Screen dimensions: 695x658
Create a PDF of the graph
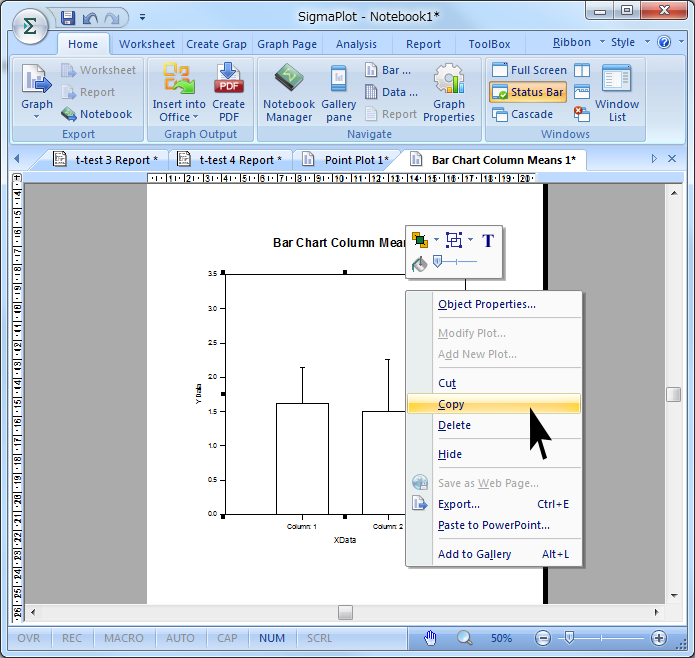229,93
